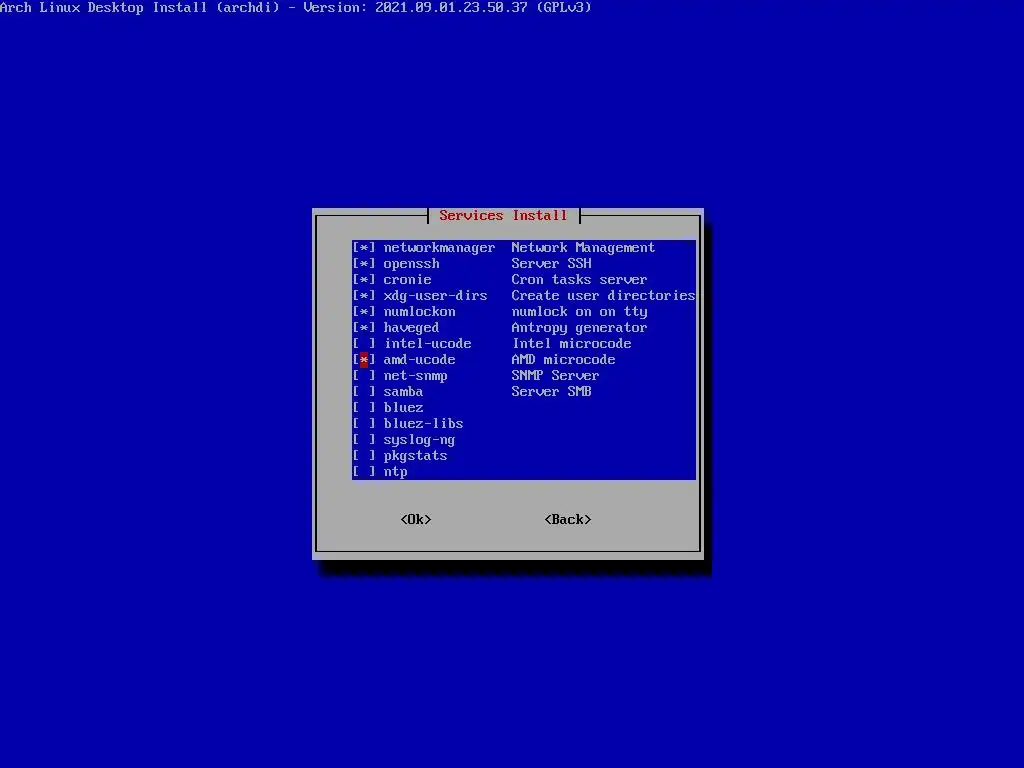
Task: Select 'AMD microcode' description
Action: click(563, 360)
